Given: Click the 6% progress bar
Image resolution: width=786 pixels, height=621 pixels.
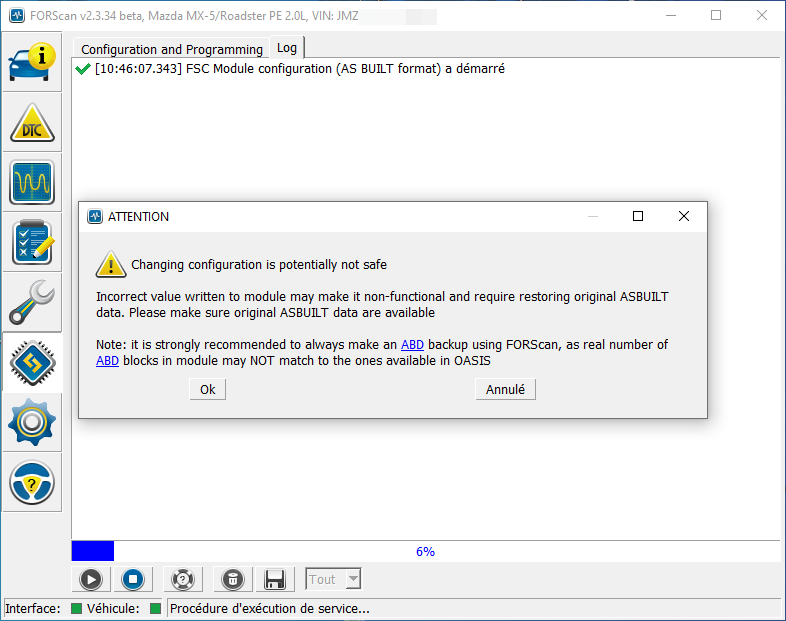Looking at the screenshot, I should 425,551.
